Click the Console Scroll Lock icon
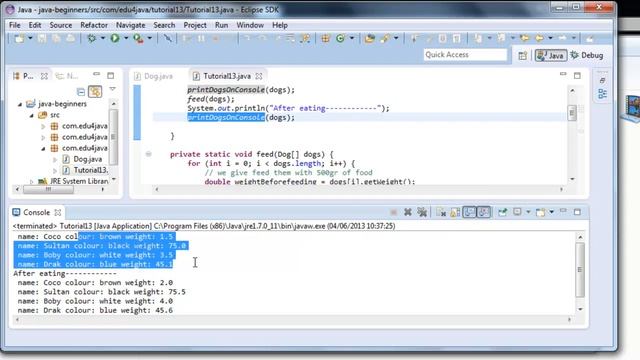Screen dimensions: 640x360 point(455,212)
